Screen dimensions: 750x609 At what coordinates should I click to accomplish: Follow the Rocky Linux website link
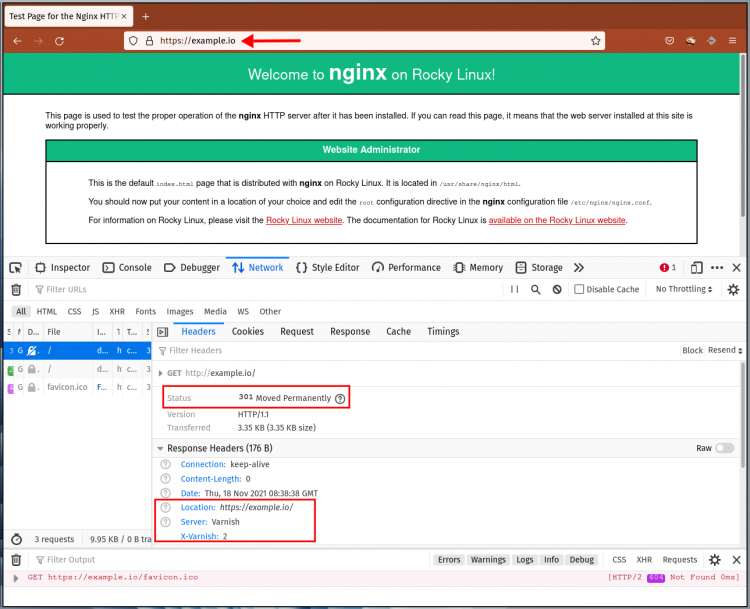click(x=304, y=220)
